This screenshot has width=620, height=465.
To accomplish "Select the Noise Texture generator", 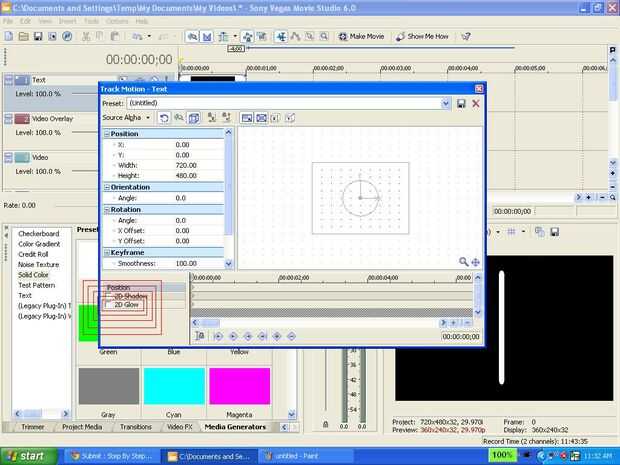I will (x=38, y=265).
